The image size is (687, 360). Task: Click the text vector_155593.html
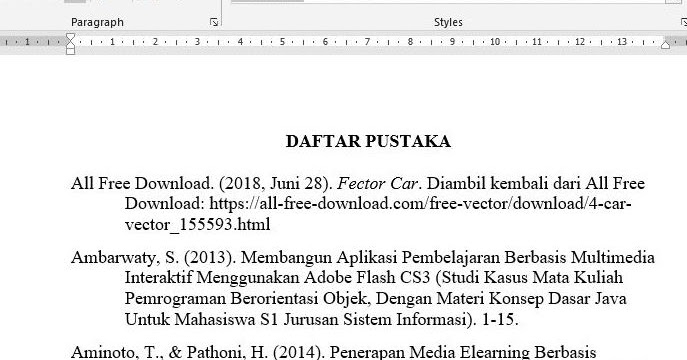pos(198,225)
